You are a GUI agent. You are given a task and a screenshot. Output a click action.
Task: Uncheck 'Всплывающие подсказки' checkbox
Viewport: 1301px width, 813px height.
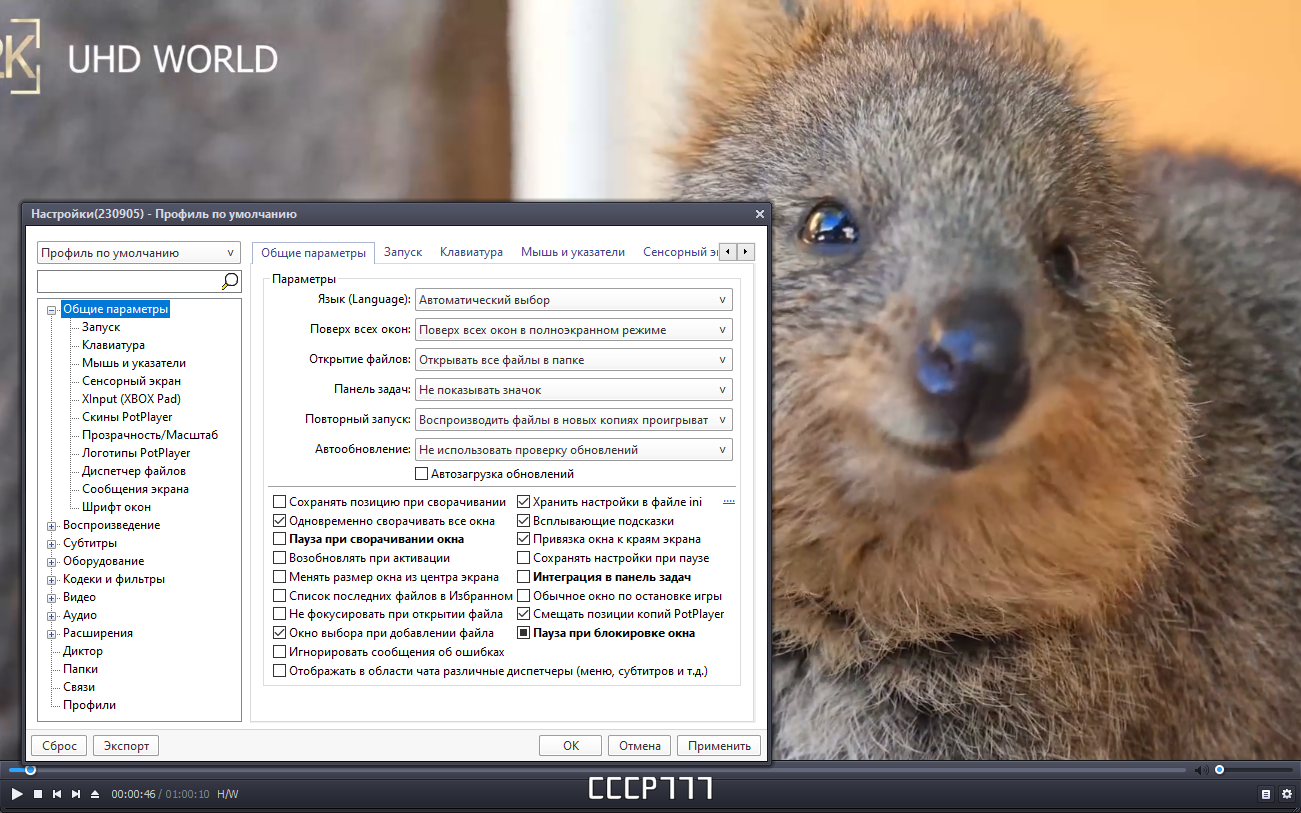click(x=523, y=521)
